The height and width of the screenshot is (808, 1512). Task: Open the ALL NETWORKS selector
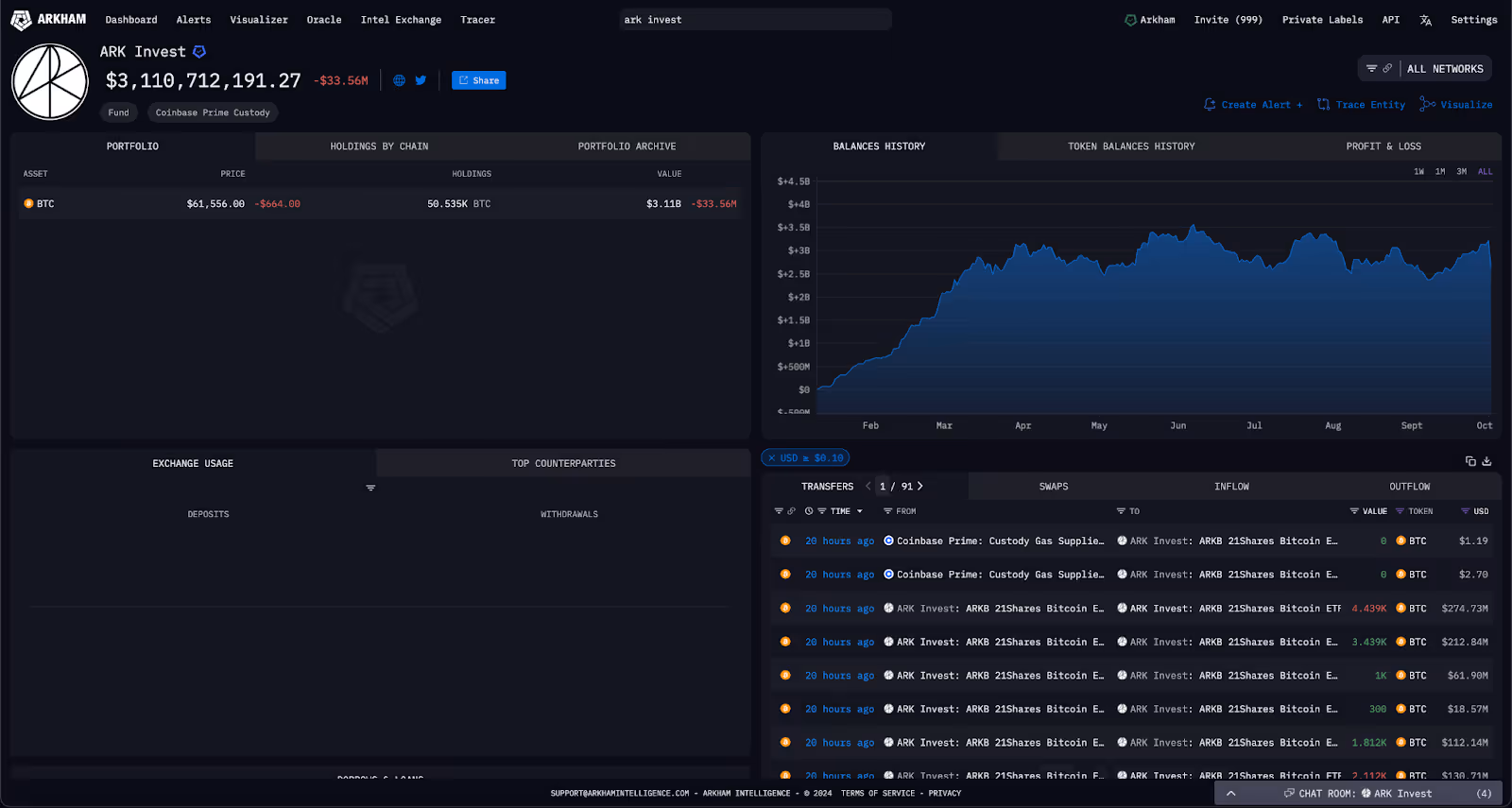tap(1445, 69)
